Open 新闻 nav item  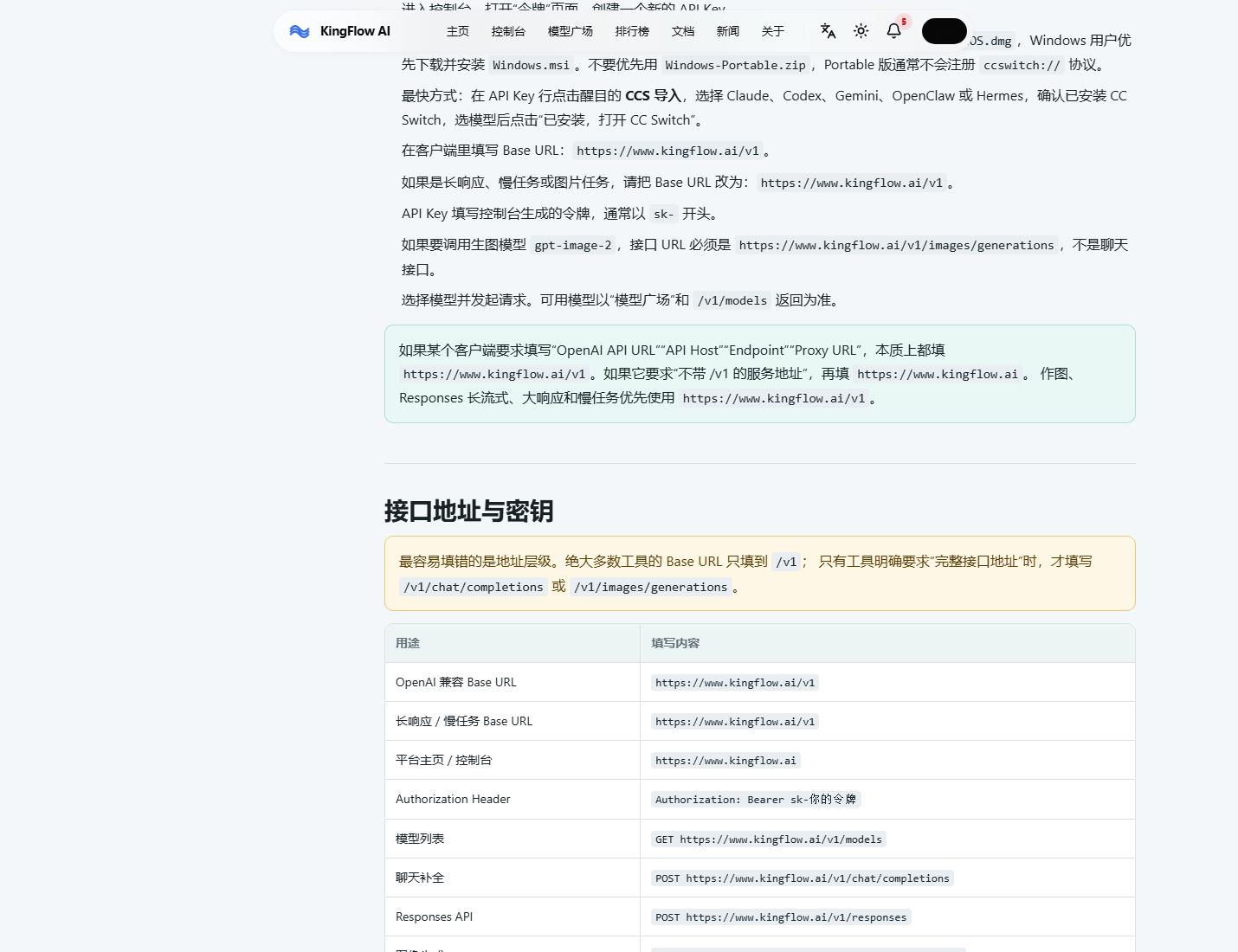pyautogui.click(x=728, y=31)
